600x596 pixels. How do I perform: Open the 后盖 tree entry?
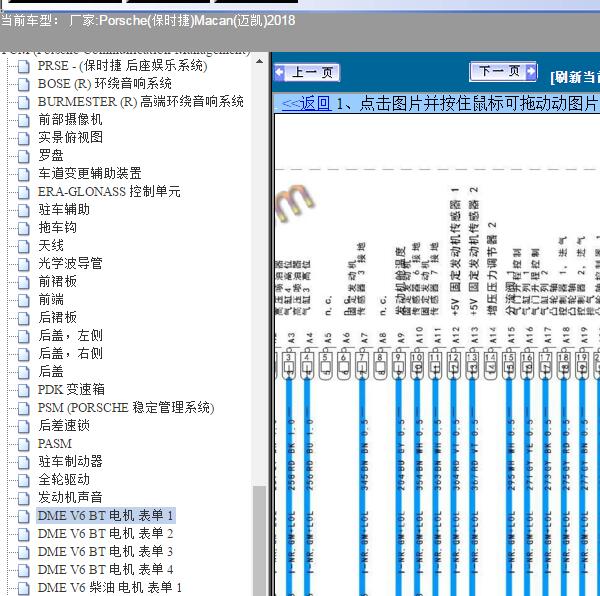(x=51, y=372)
